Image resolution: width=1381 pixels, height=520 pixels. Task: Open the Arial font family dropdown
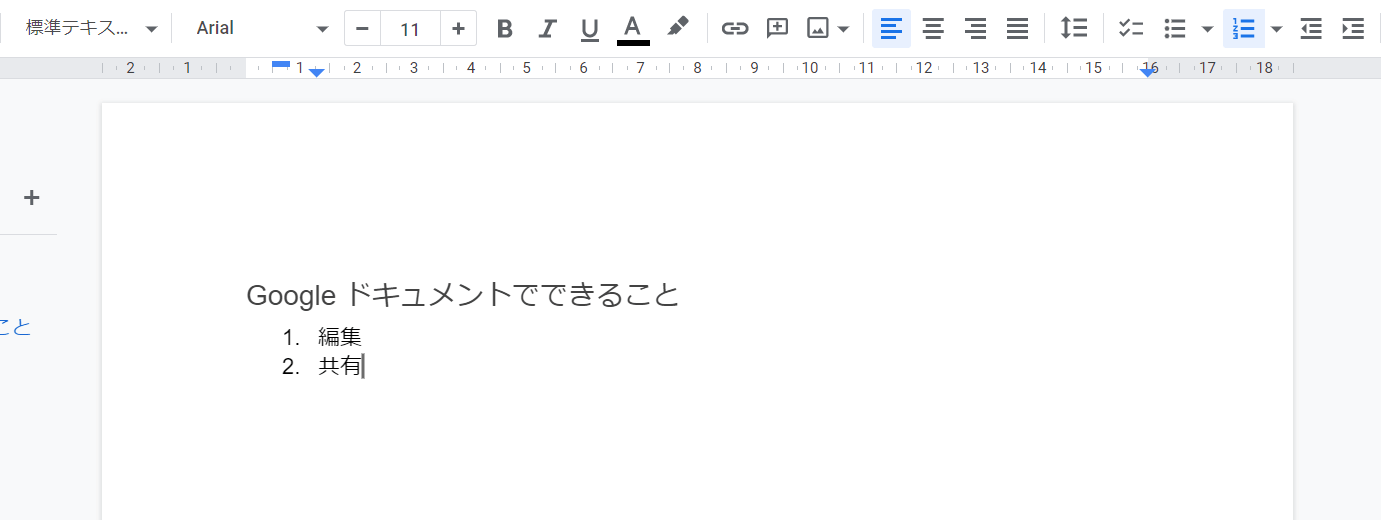click(262, 28)
